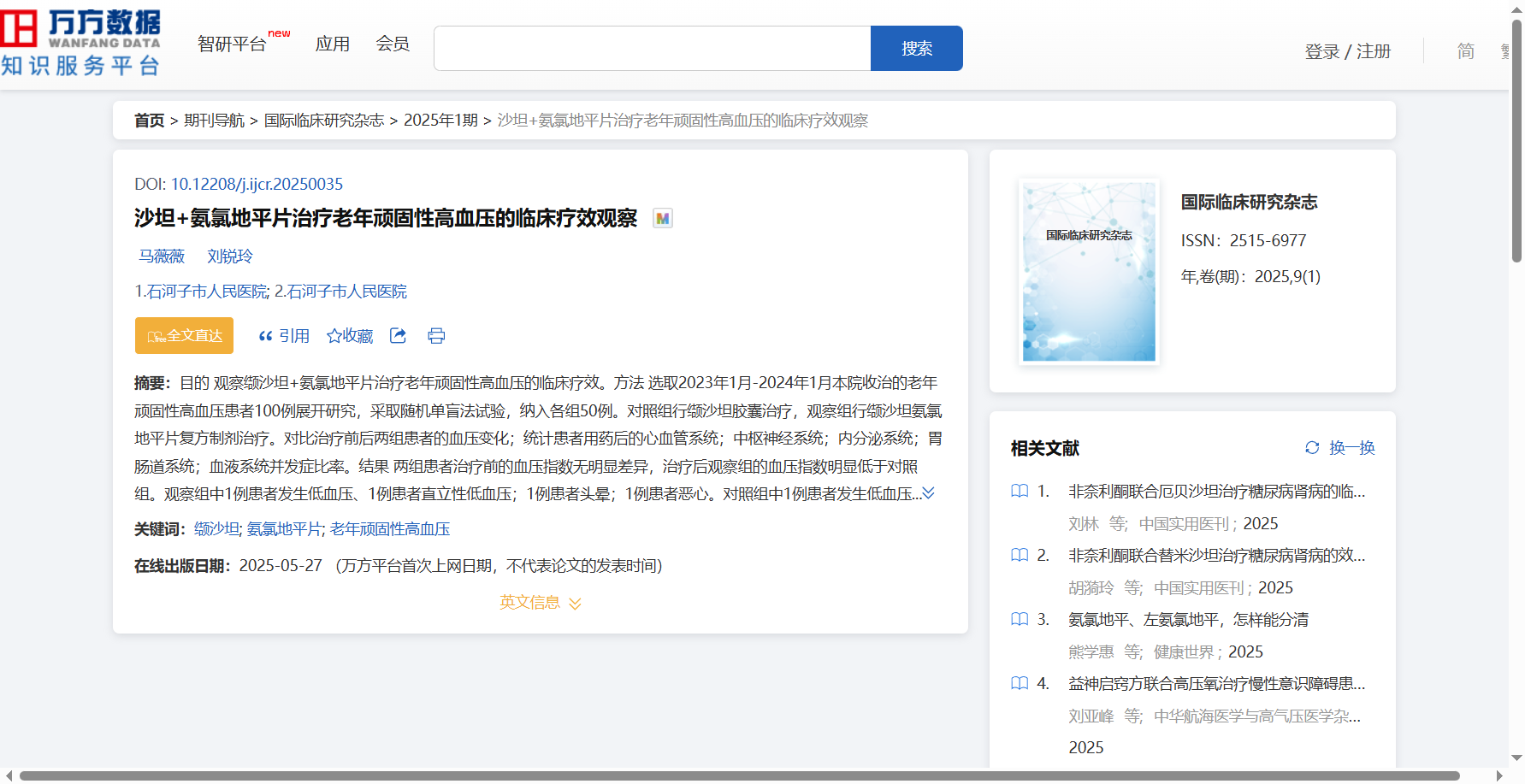1525x784 pixels.
Task: Click the Wanfang Data logo
Action: coord(81,43)
